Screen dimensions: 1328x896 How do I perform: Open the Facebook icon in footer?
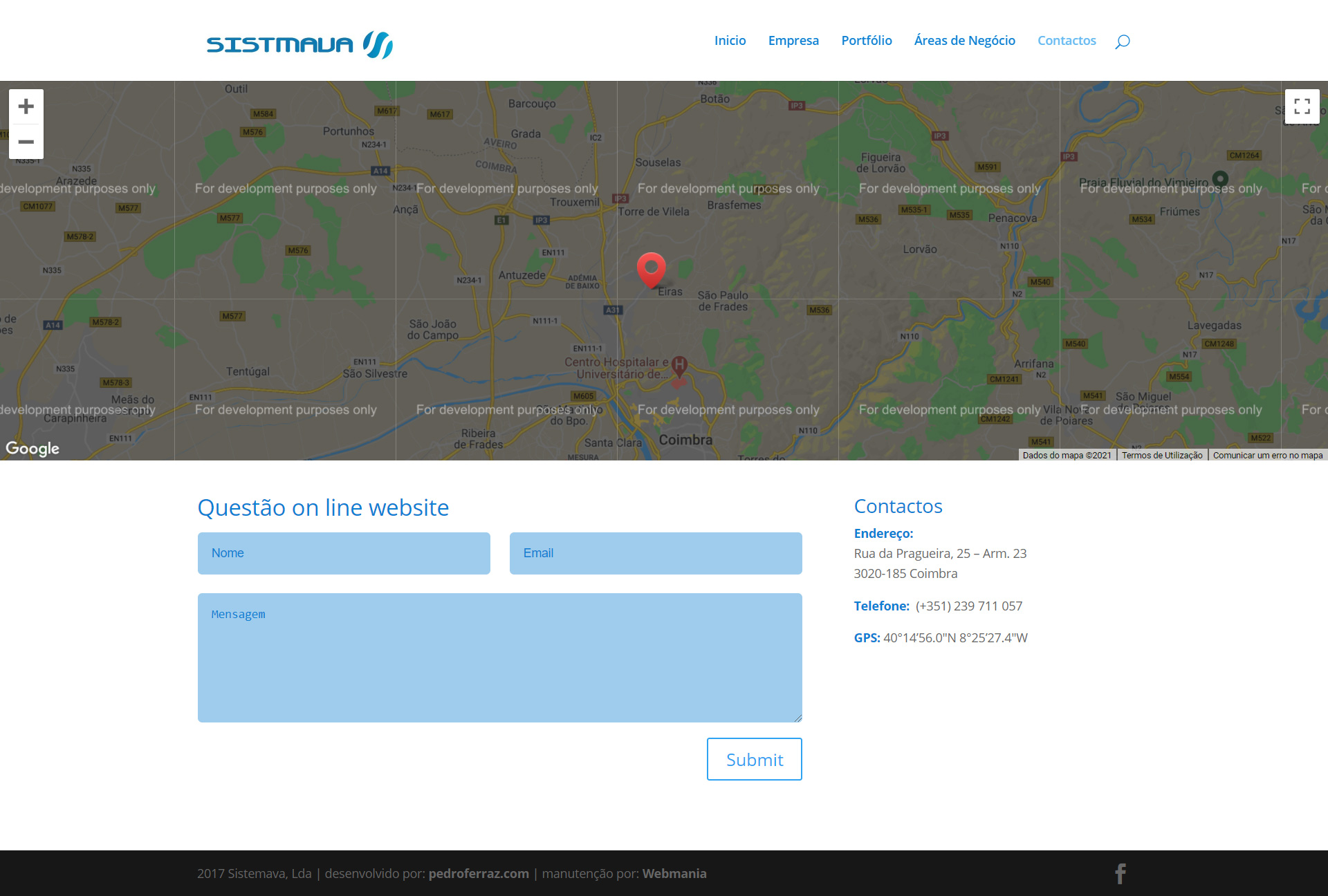coord(1120,873)
